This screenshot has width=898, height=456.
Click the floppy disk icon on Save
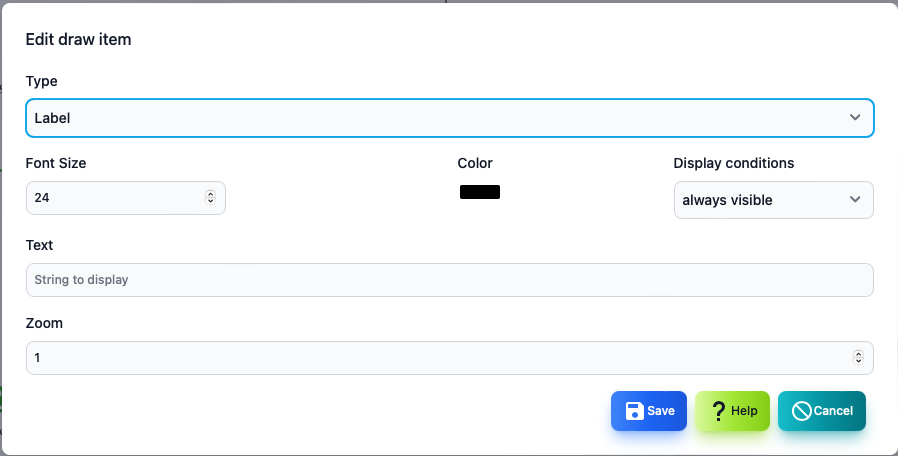point(635,411)
